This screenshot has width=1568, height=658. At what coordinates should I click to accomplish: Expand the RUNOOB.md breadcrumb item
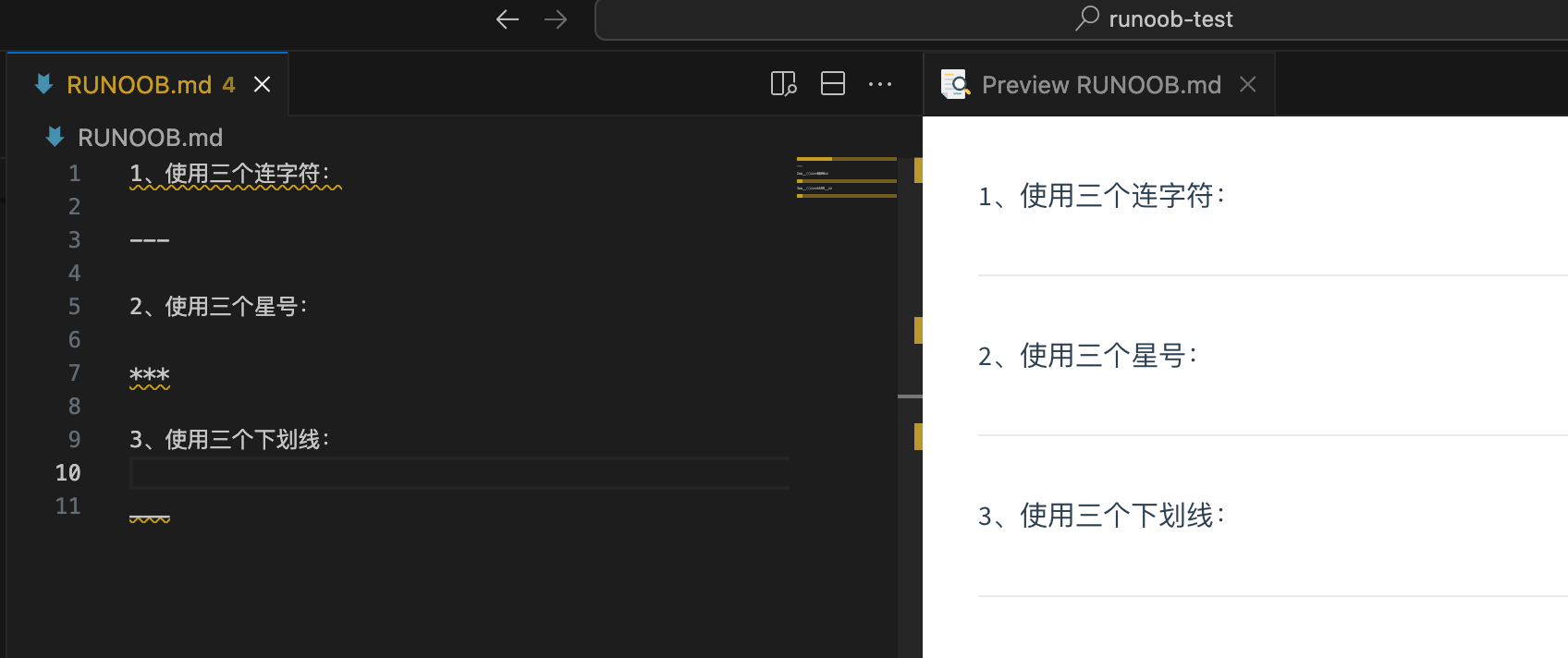pyautogui.click(x=150, y=138)
